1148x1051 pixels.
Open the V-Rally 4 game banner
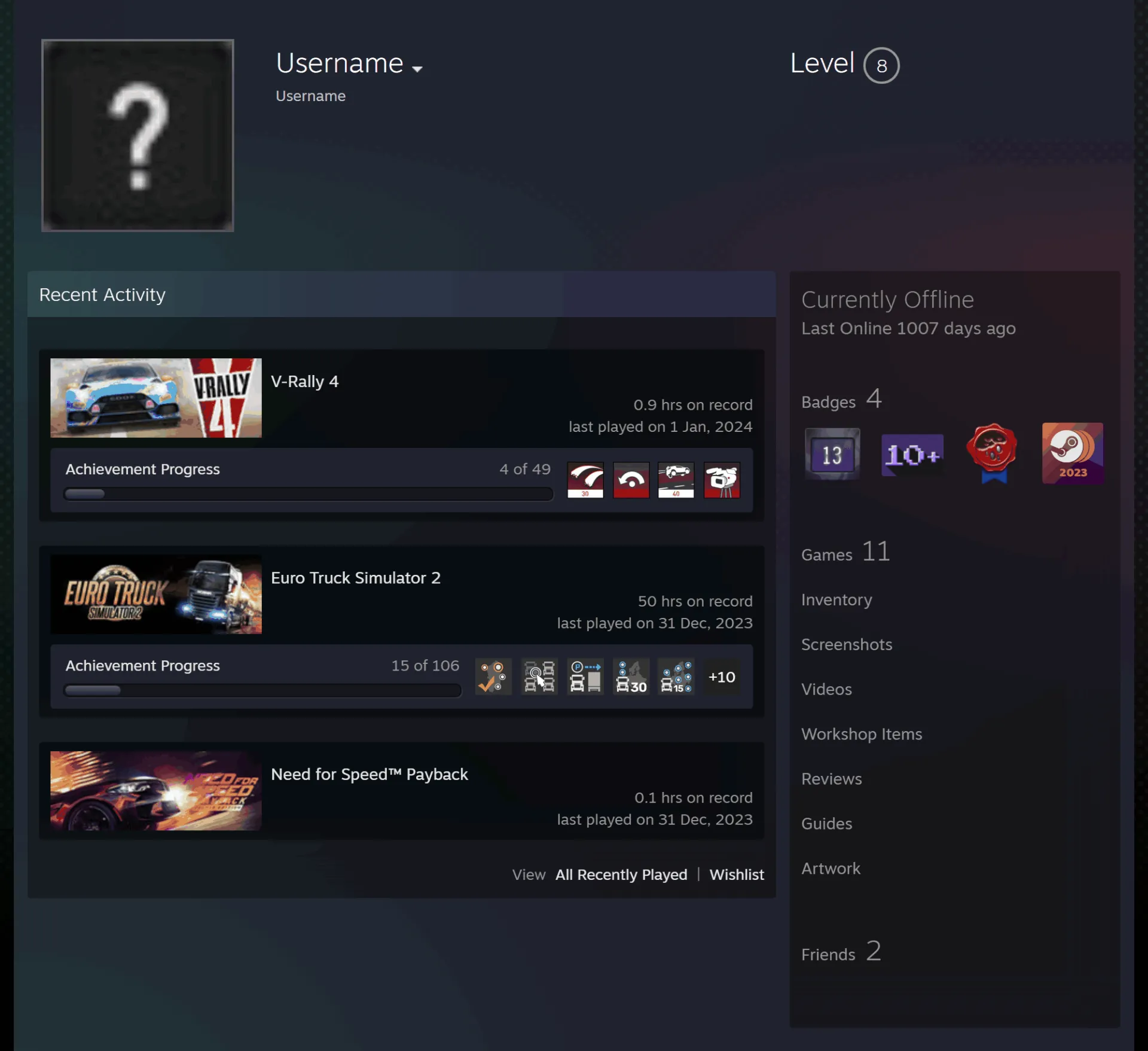pyautogui.click(x=156, y=398)
